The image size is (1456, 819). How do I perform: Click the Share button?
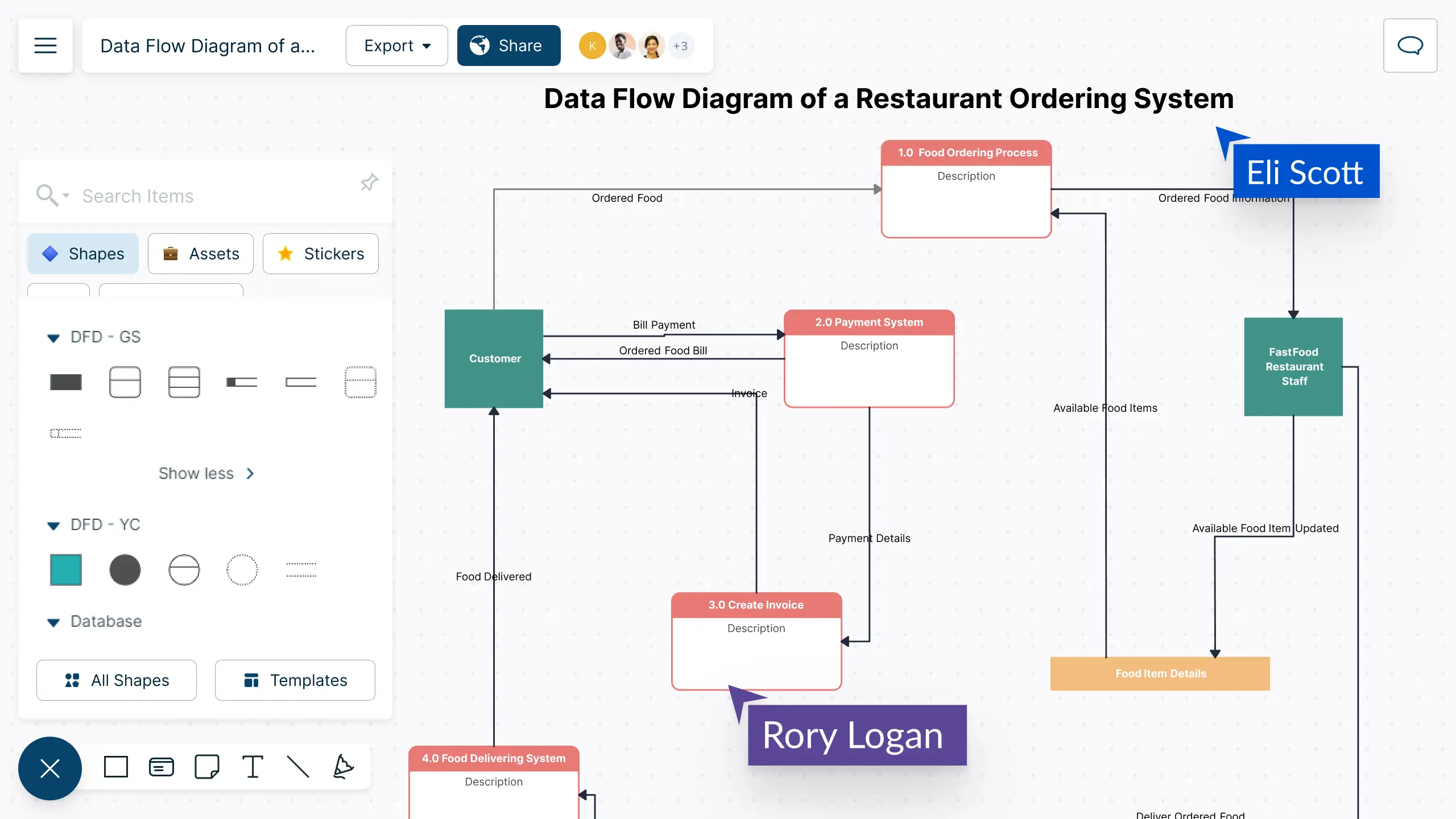click(509, 45)
